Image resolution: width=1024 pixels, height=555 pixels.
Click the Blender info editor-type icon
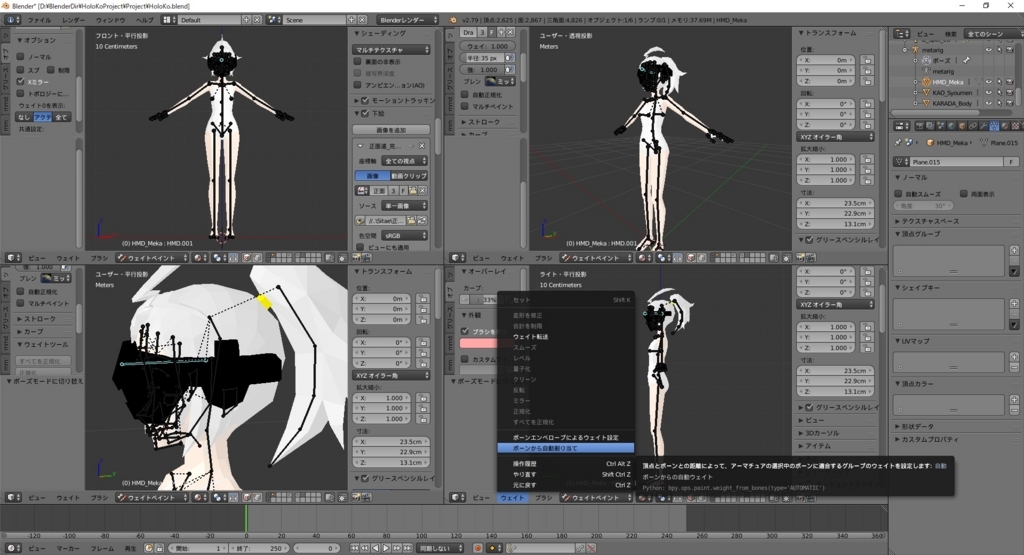12,20
